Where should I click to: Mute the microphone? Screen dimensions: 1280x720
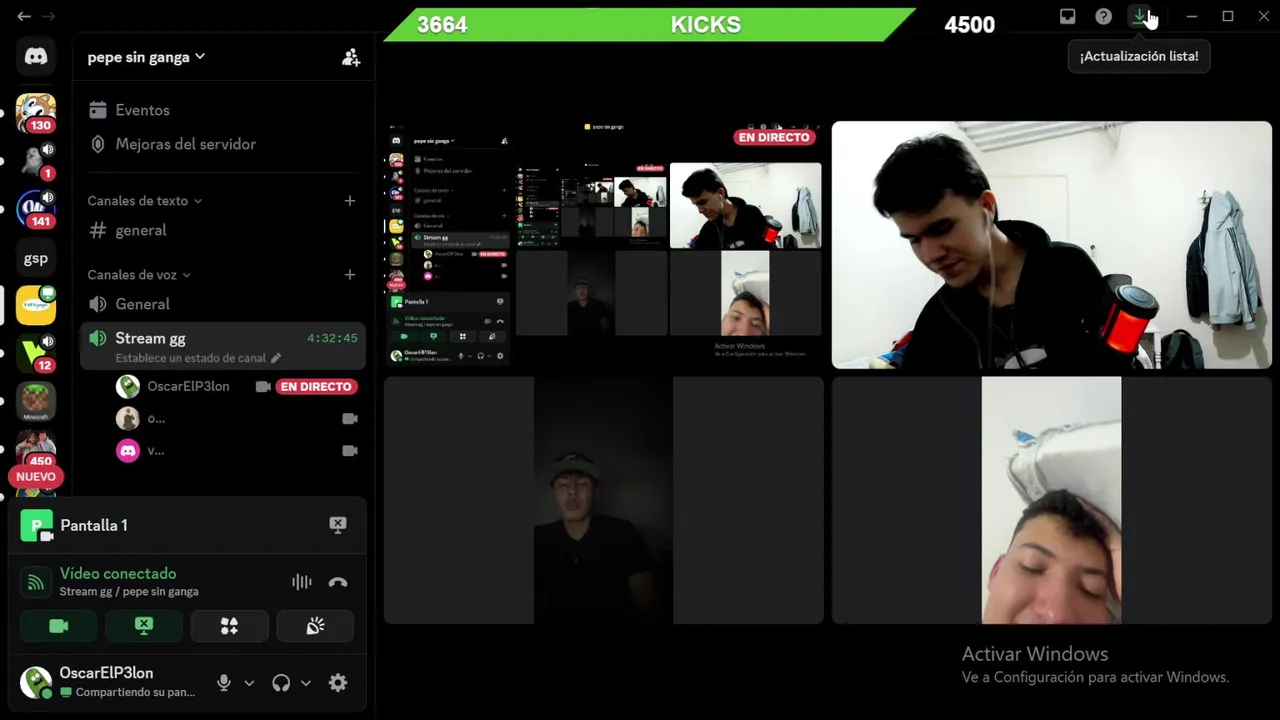224,683
